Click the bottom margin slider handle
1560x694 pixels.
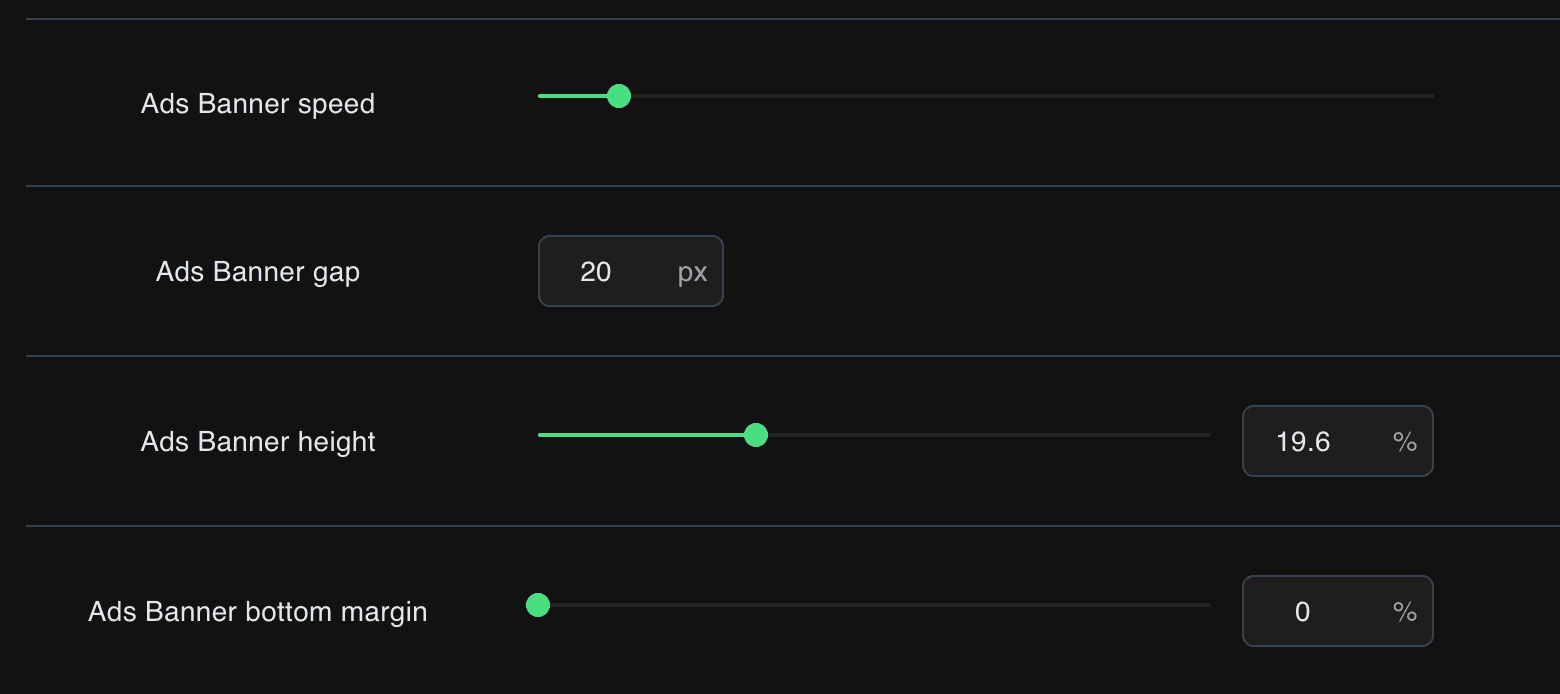538,605
